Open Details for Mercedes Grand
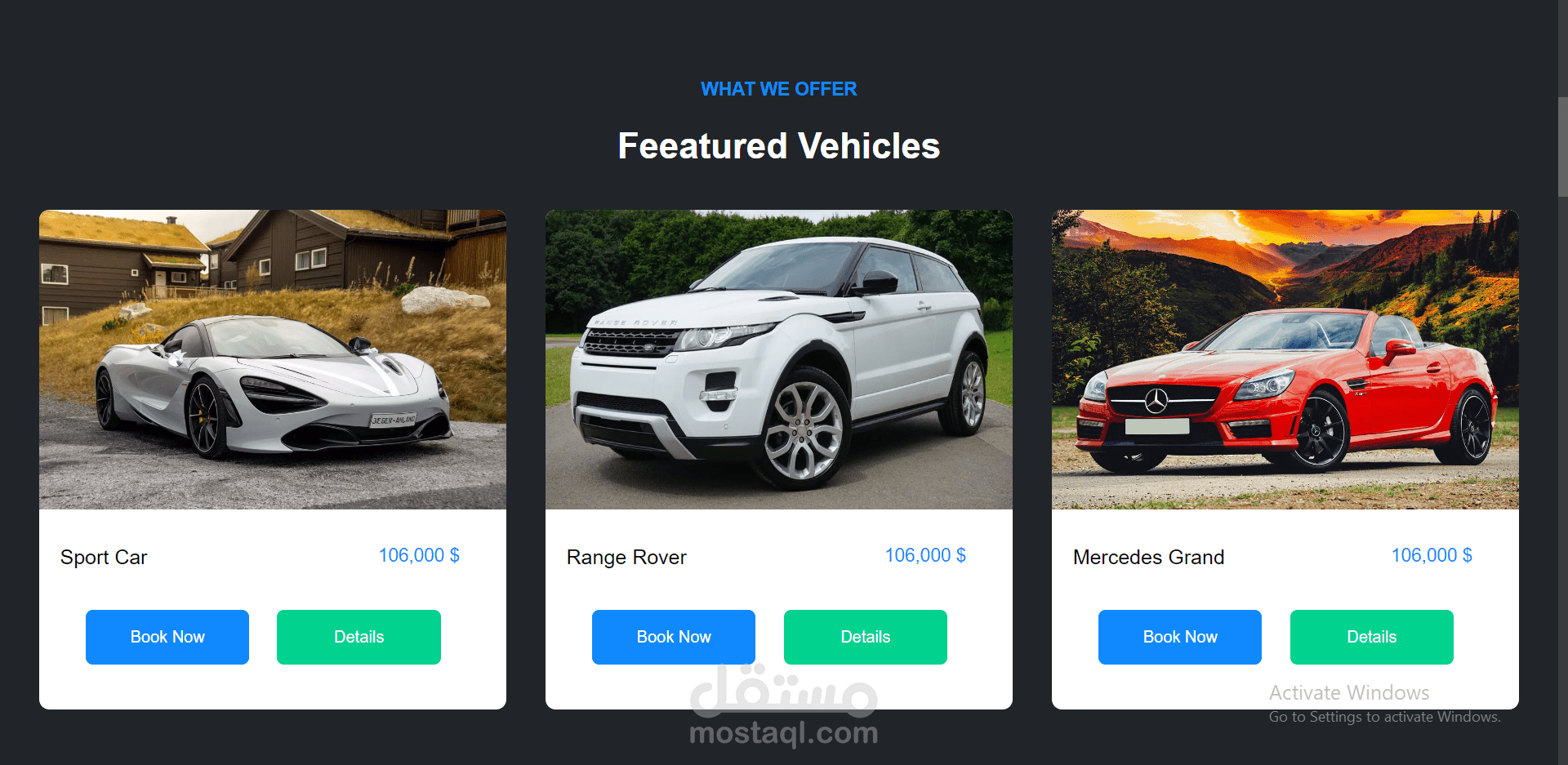The width and height of the screenshot is (1568, 765). [1372, 637]
